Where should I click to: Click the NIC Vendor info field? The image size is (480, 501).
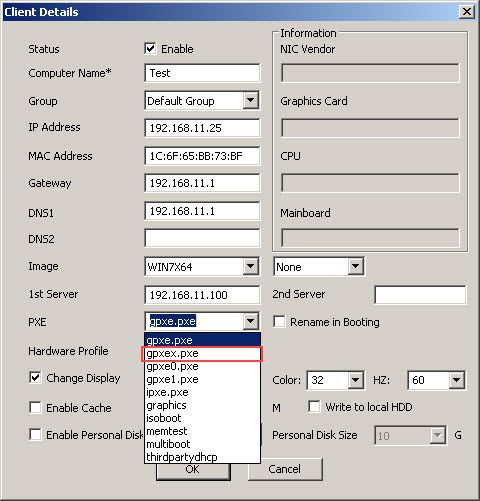370,73
